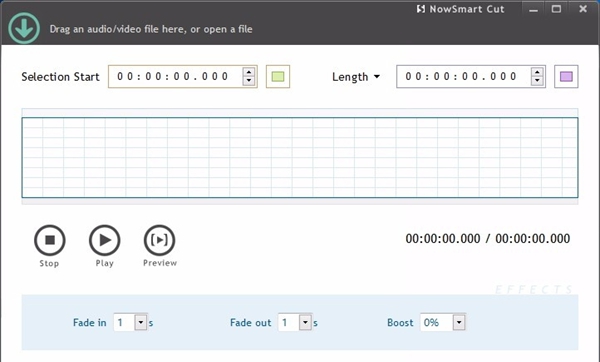Start playback with the Play button
The image size is (600, 362).
tap(104, 240)
